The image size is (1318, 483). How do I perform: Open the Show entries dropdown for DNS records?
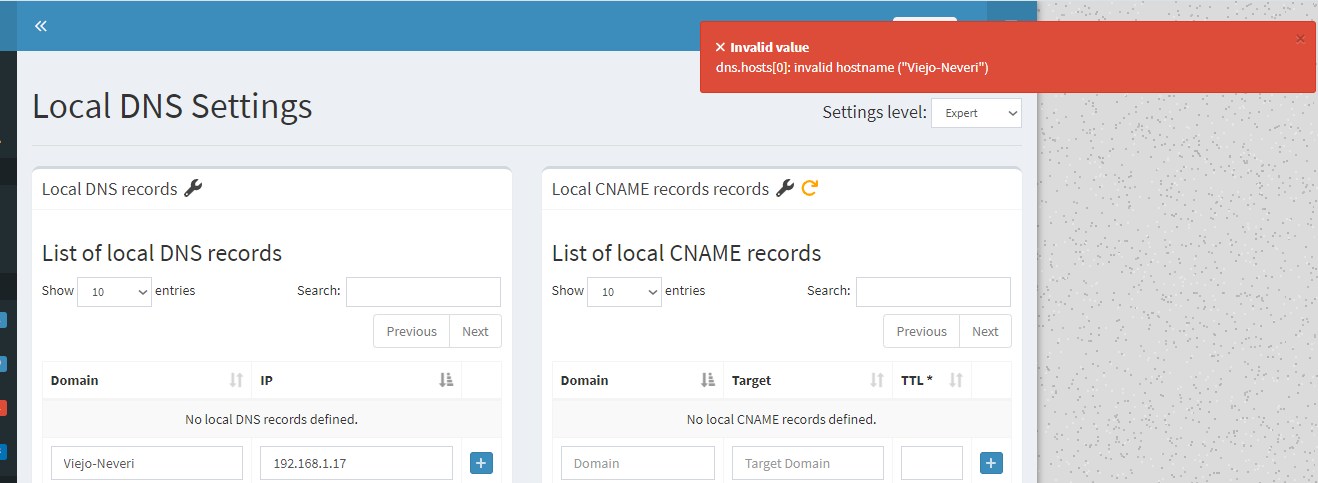tap(114, 292)
